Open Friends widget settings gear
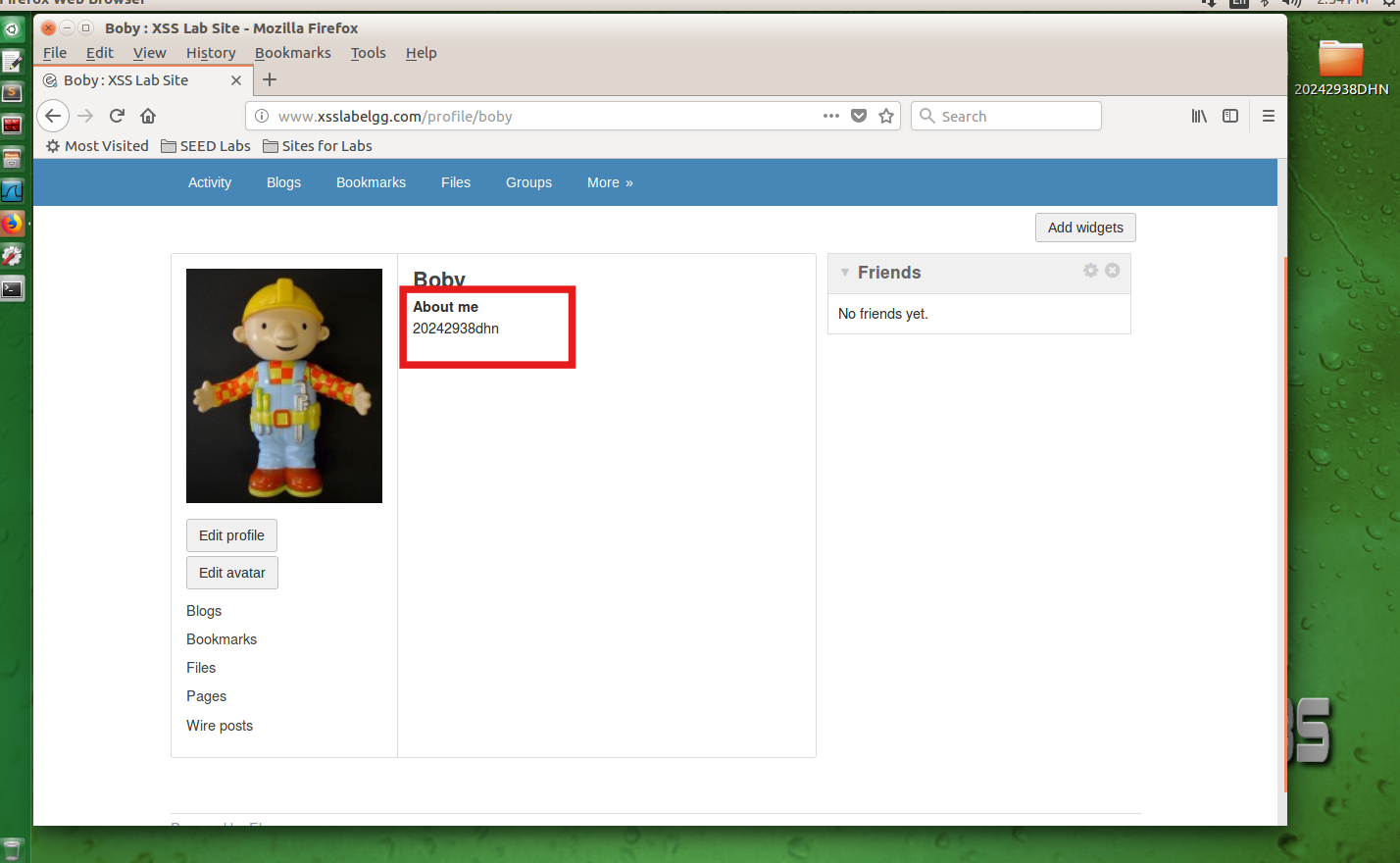This screenshot has width=1400, height=863. pyautogui.click(x=1090, y=270)
